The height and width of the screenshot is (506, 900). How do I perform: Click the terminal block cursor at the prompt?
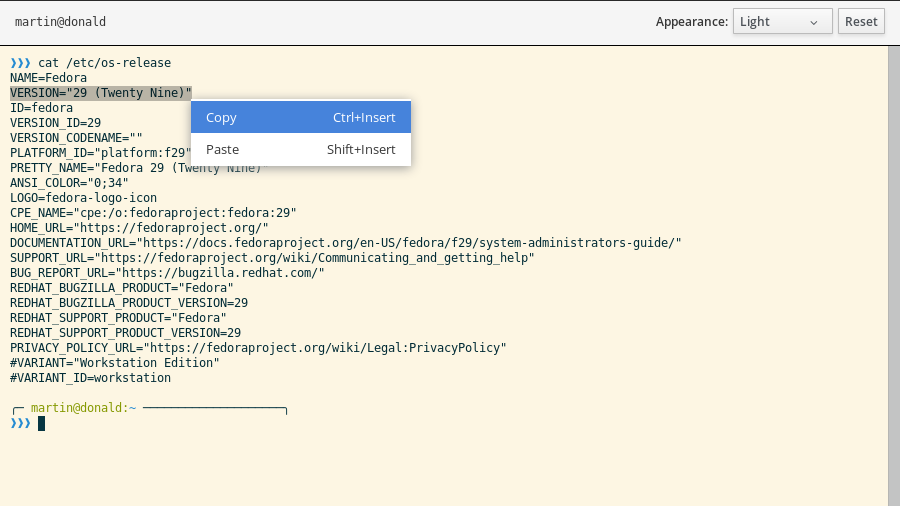[x=42, y=423]
